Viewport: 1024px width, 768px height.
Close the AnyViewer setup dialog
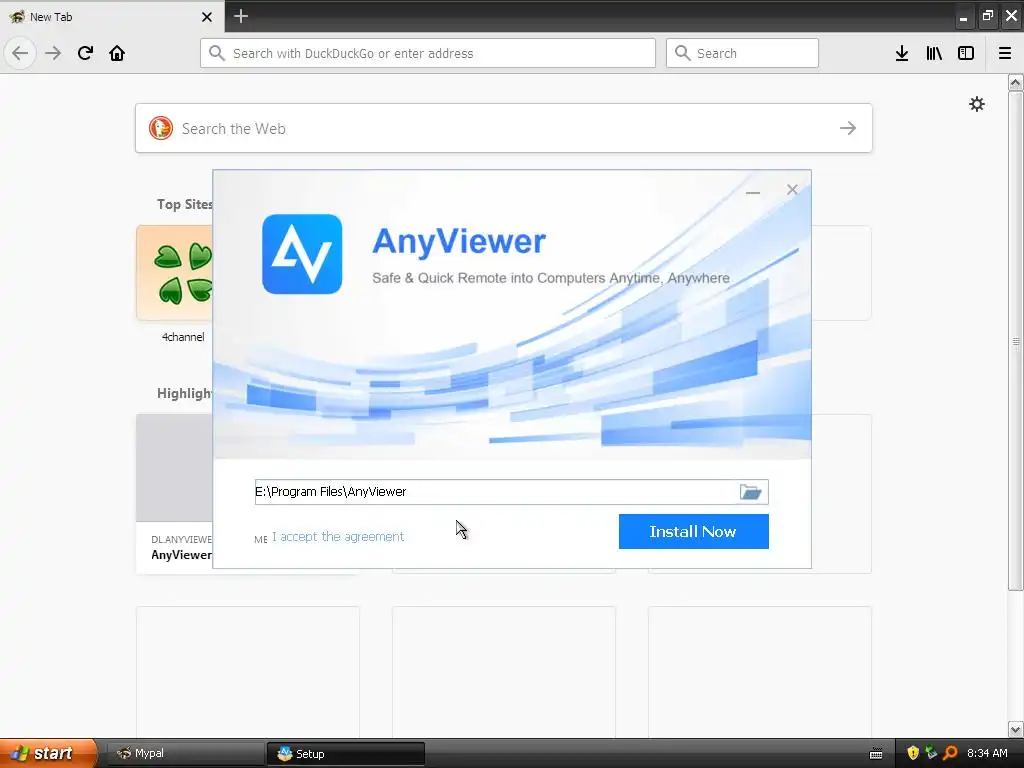click(x=792, y=189)
